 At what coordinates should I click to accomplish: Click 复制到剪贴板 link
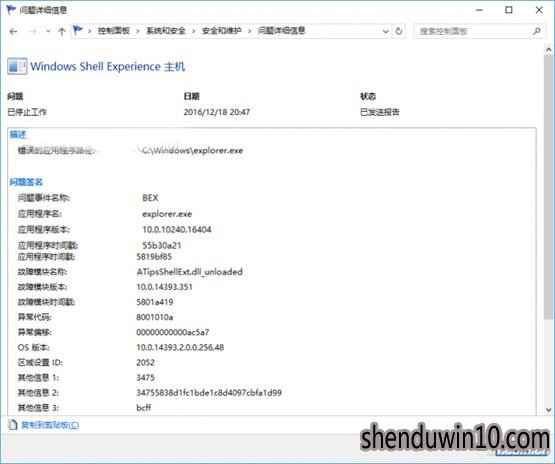(50, 425)
